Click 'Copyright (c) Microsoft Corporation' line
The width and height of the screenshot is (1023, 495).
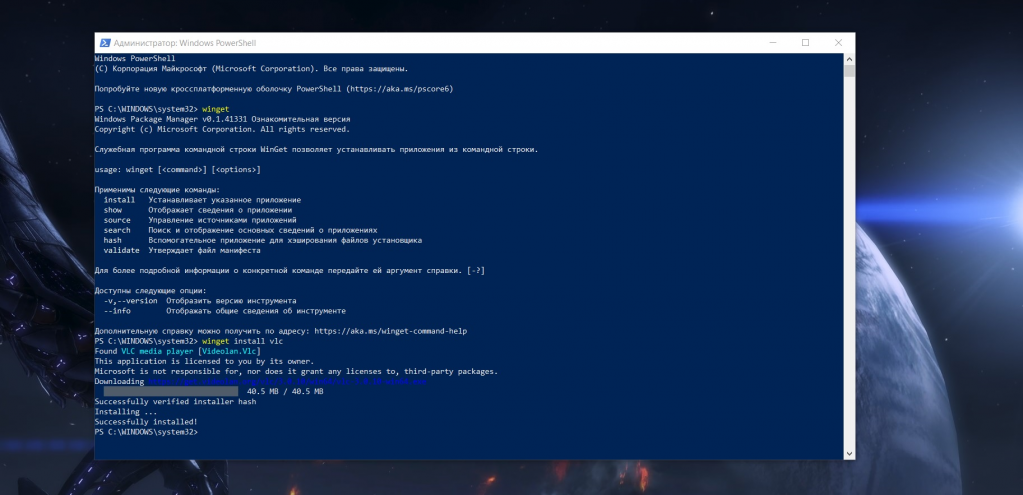pyautogui.click(x=222, y=129)
